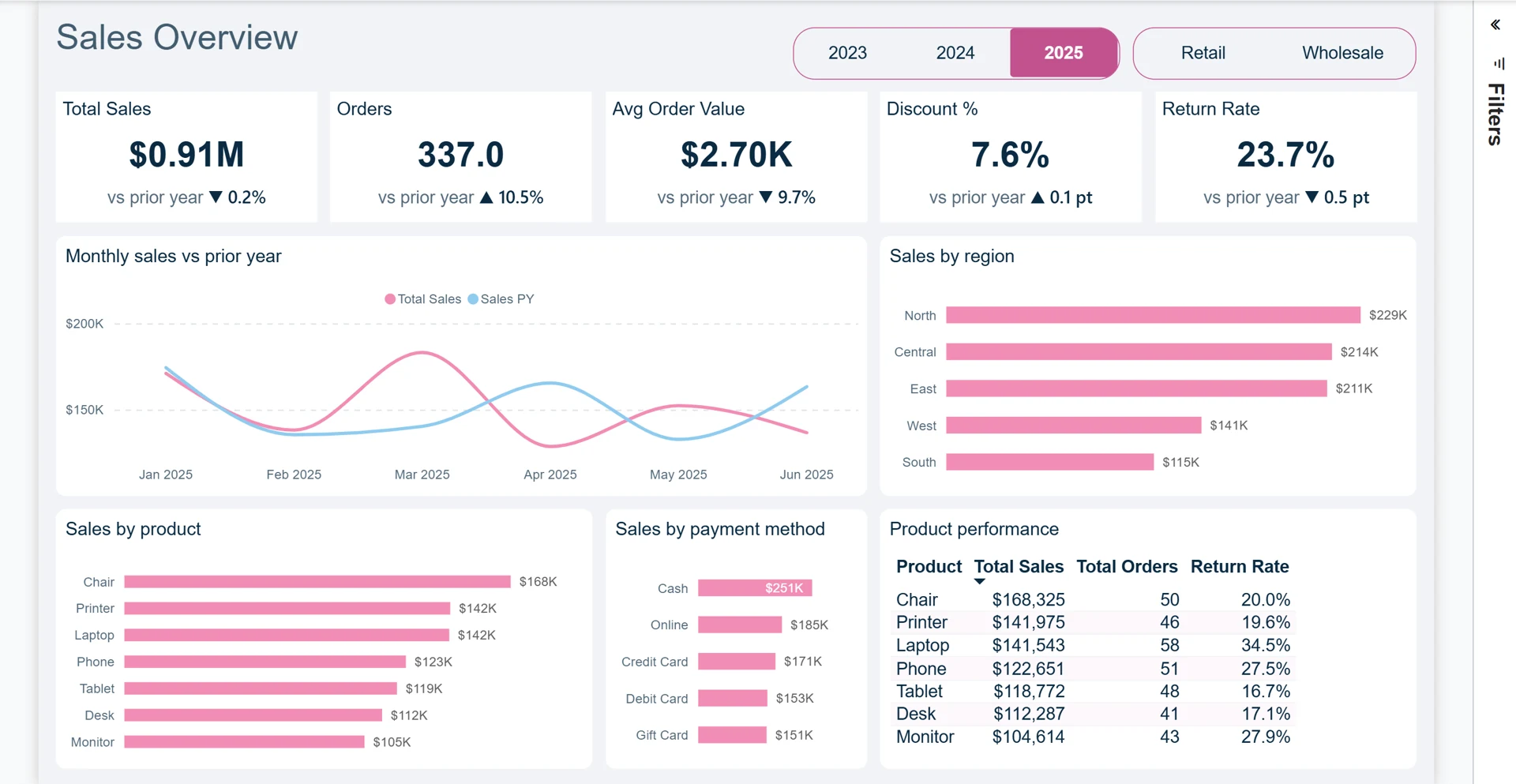Click the $0.91M Total Sales value
The height and width of the screenshot is (784, 1516).
click(x=186, y=155)
